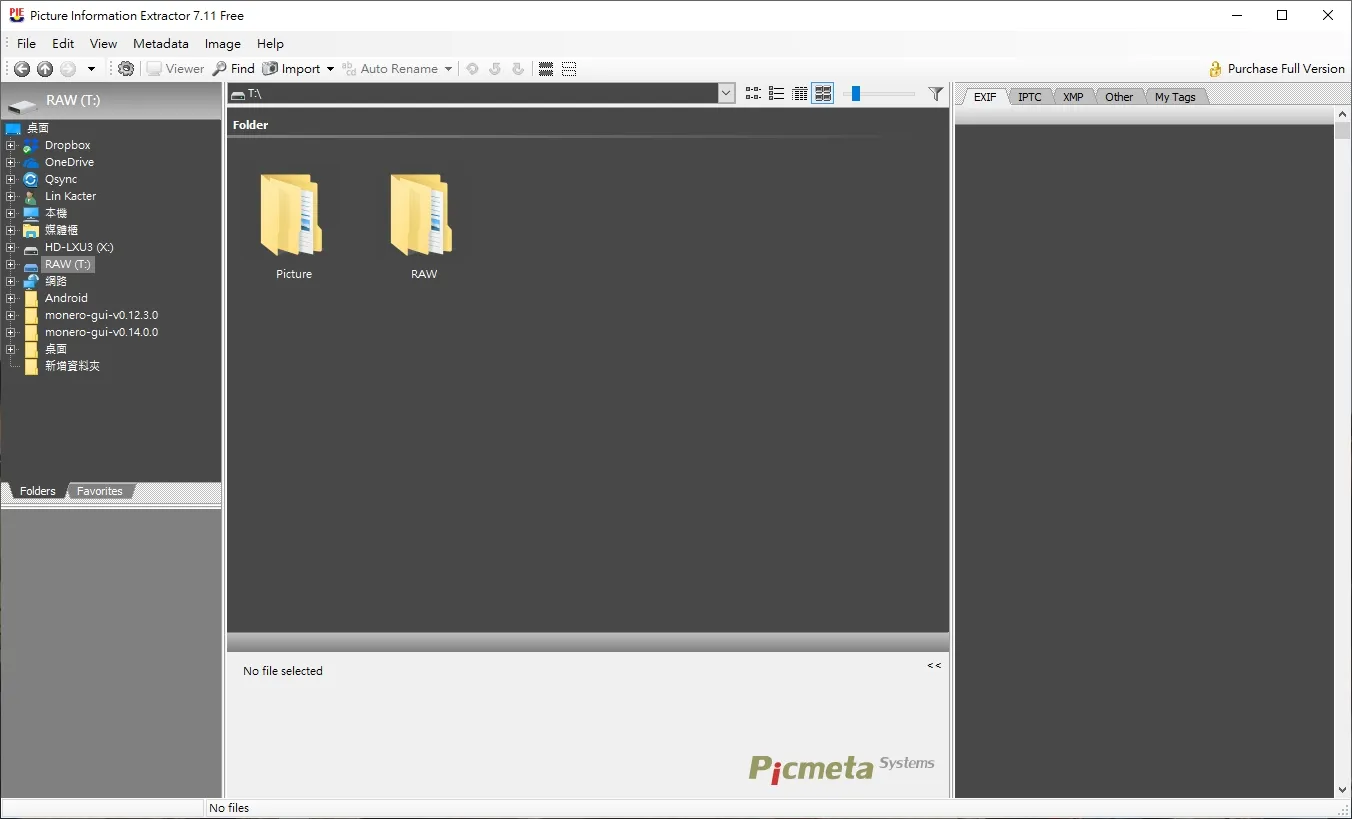Open the Image menu

(223, 44)
